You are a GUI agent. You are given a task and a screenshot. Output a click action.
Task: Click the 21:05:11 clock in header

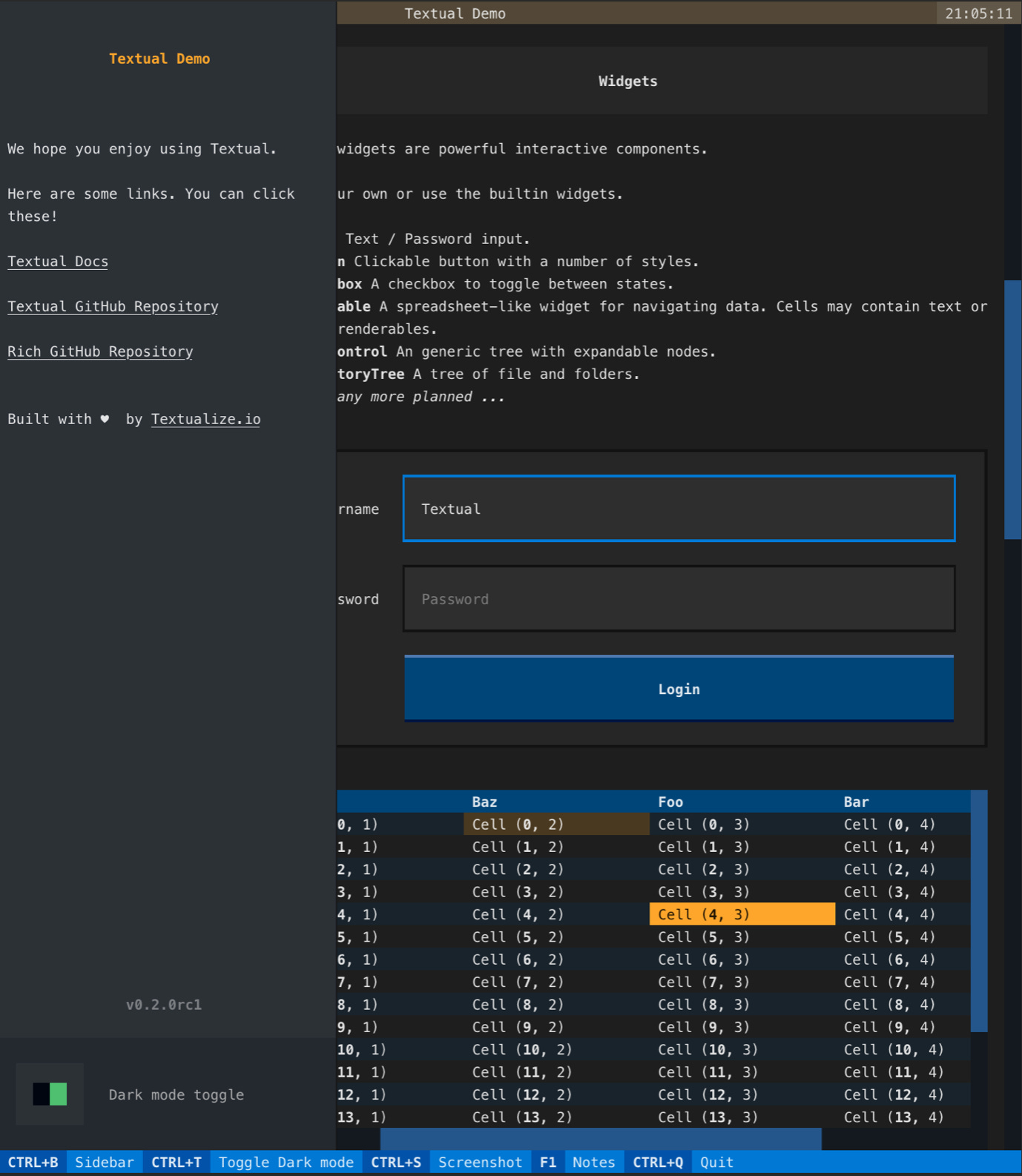[x=978, y=13]
